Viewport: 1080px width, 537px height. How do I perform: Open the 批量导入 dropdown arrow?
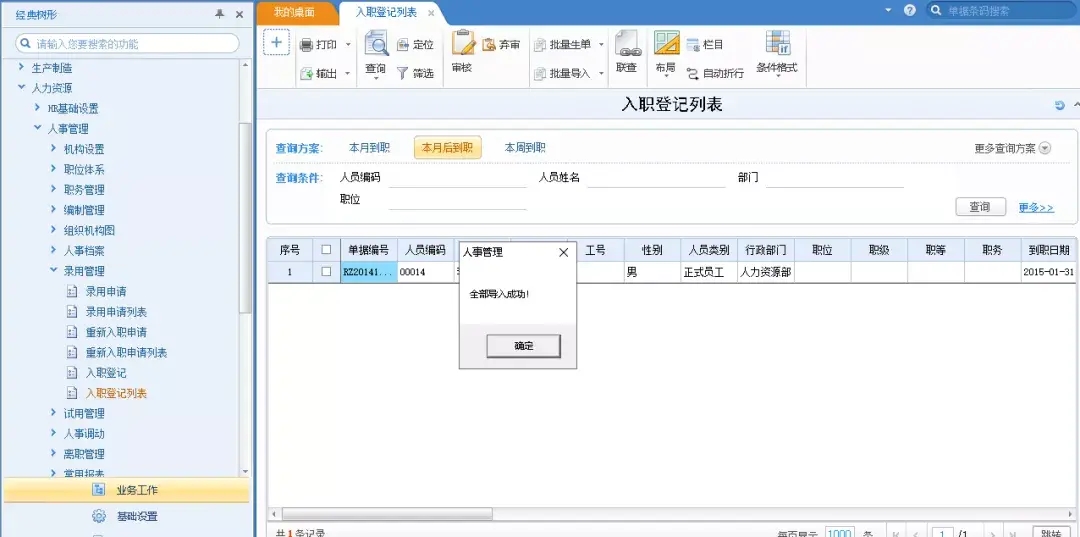point(601,73)
